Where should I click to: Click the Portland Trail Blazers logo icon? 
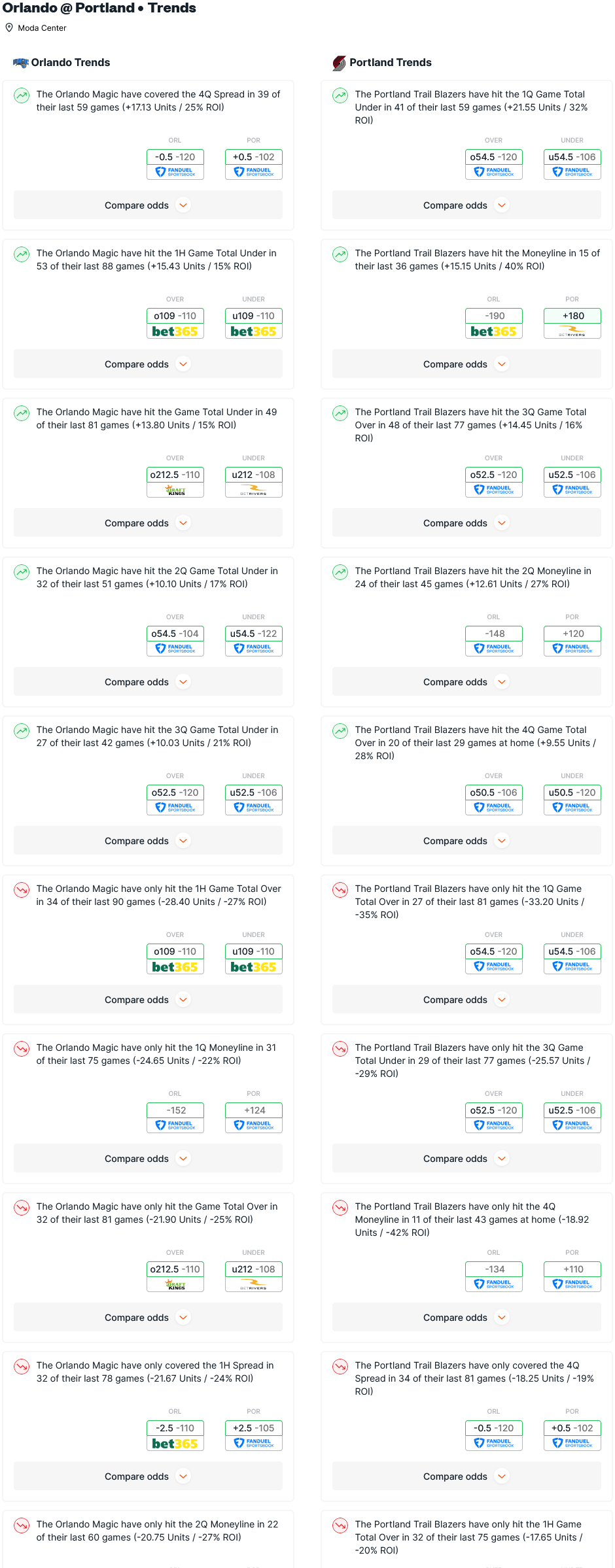click(339, 63)
